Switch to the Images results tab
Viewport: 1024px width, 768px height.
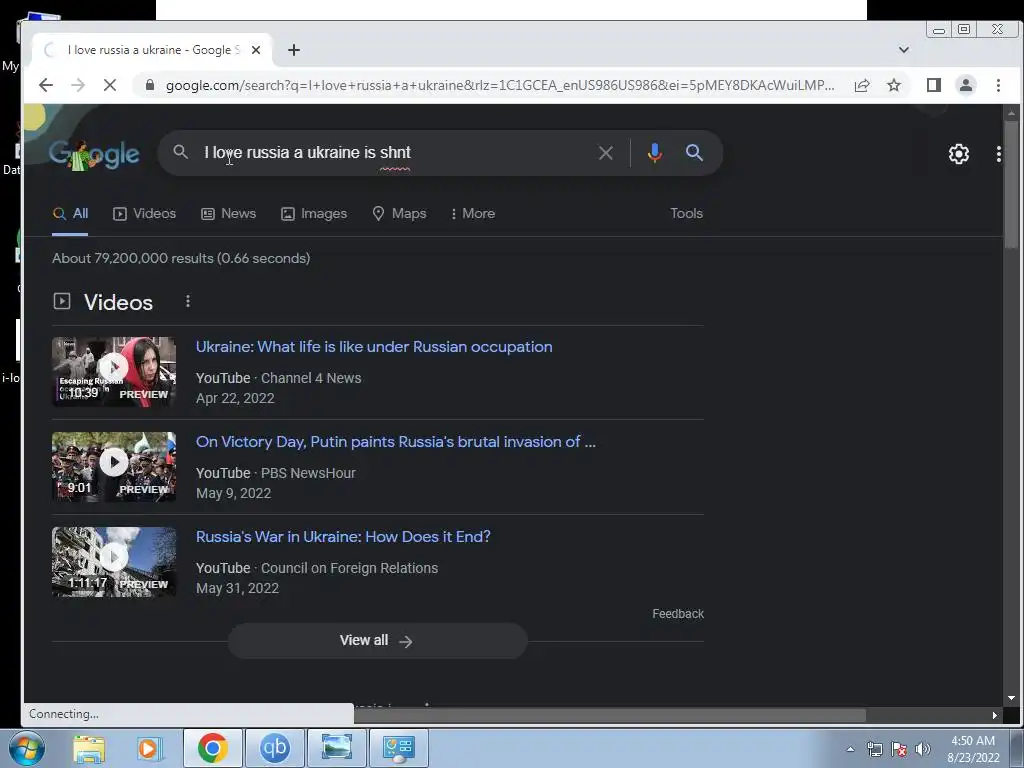point(314,214)
